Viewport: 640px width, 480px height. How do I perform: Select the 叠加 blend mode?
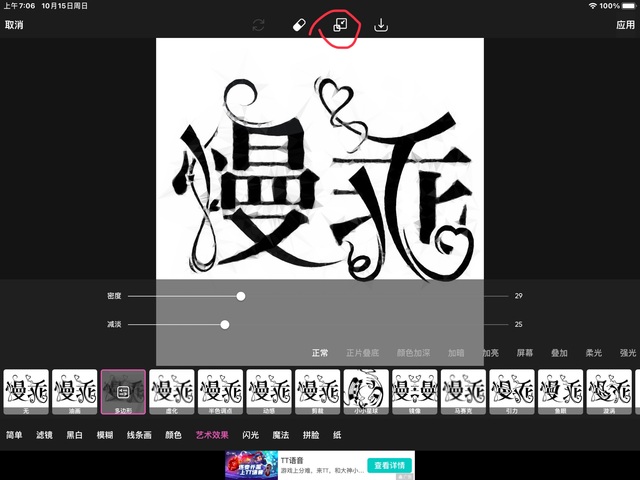558,353
